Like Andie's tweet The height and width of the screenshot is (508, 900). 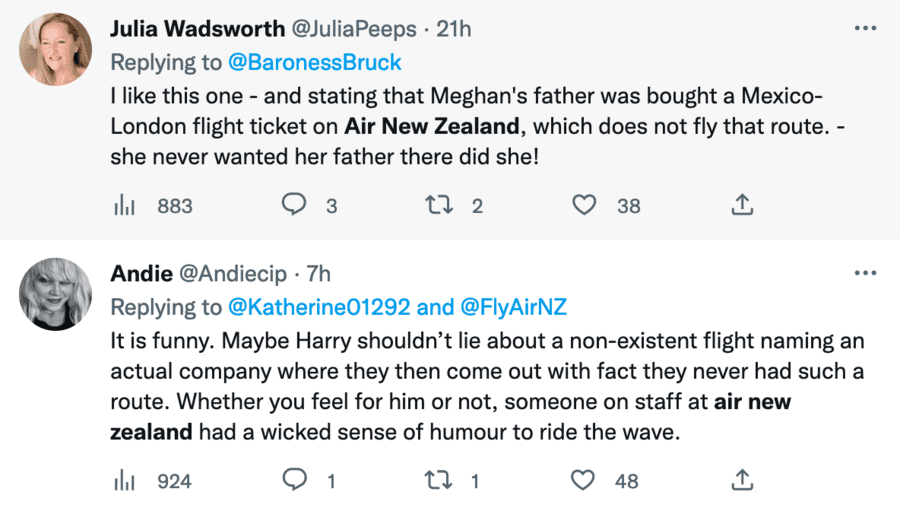coord(584,481)
